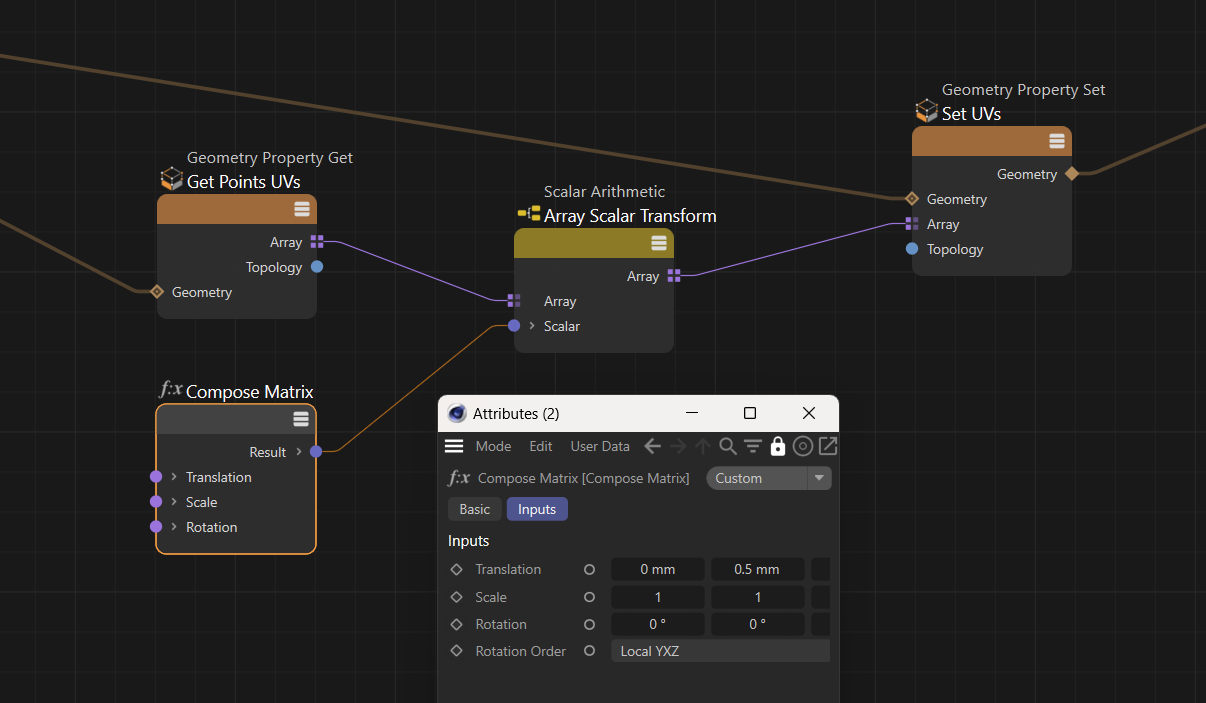This screenshot has width=1206, height=703.
Task: Toggle the Translation keyframe diamond
Action: (457, 569)
